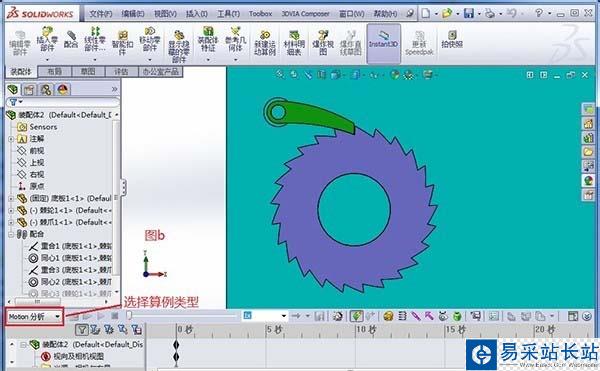Open the playback mode arrow dropdown

tap(308, 316)
